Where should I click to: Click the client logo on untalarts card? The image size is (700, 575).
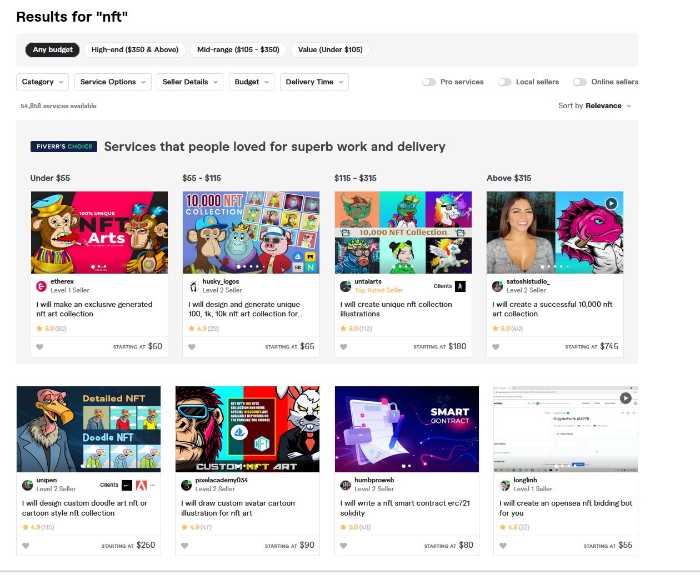click(460, 286)
